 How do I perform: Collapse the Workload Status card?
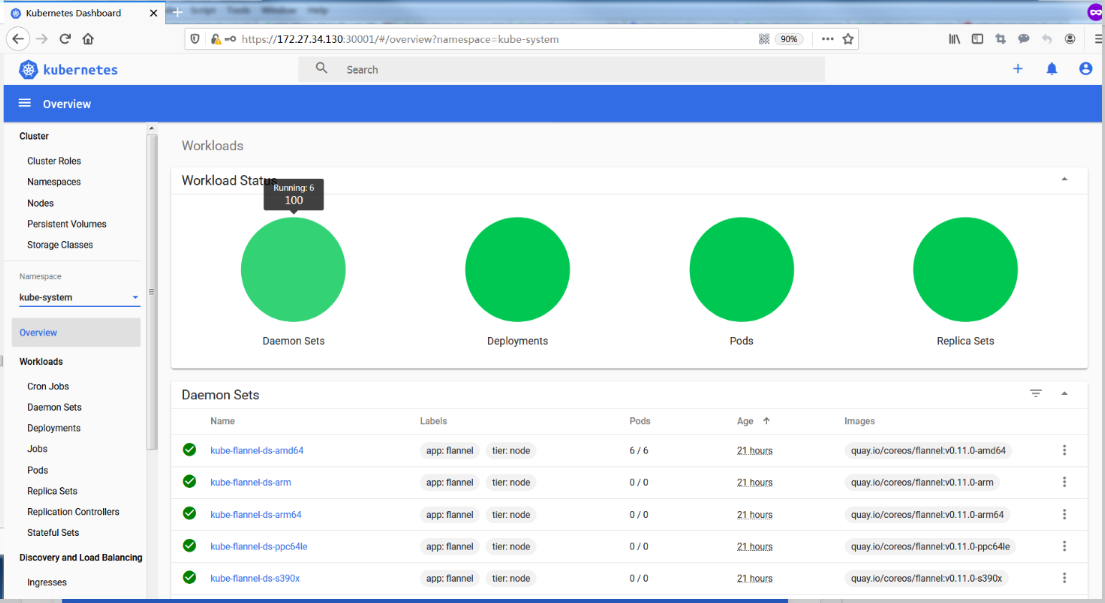point(1064,180)
